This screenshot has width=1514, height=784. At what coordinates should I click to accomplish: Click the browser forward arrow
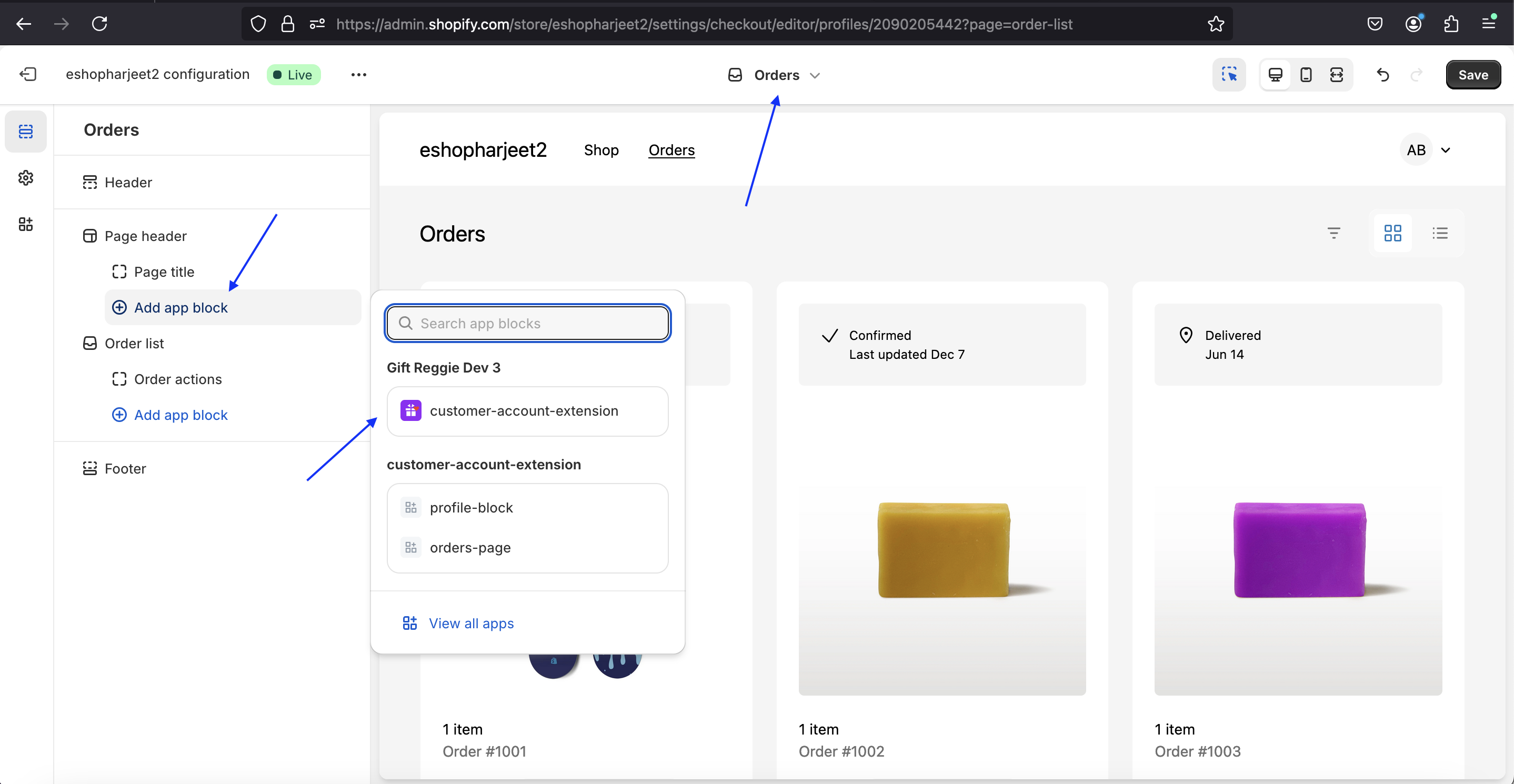tap(61, 24)
